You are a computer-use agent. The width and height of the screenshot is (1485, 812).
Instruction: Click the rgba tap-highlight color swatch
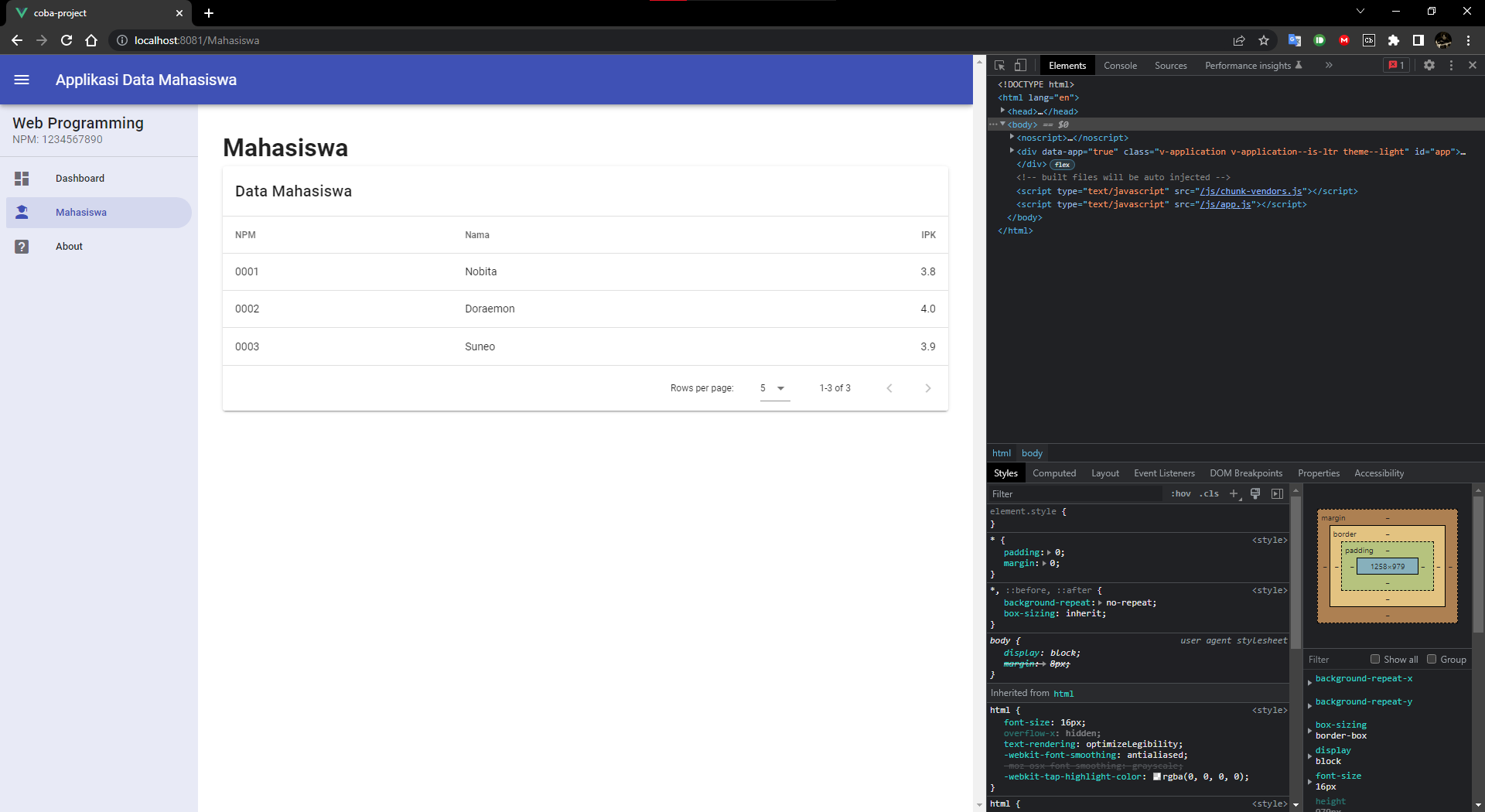click(1157, 777)
